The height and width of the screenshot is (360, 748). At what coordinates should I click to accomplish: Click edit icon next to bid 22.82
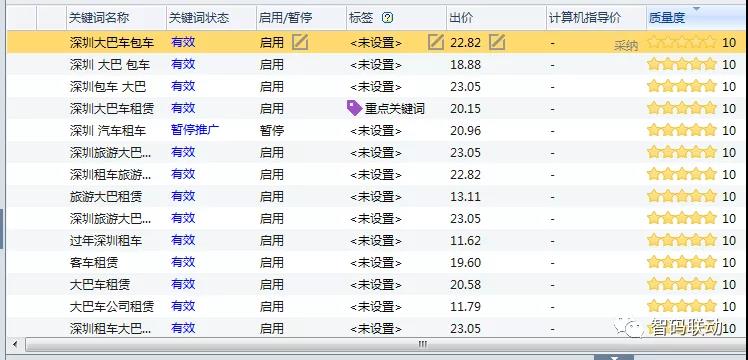(497, 42)
